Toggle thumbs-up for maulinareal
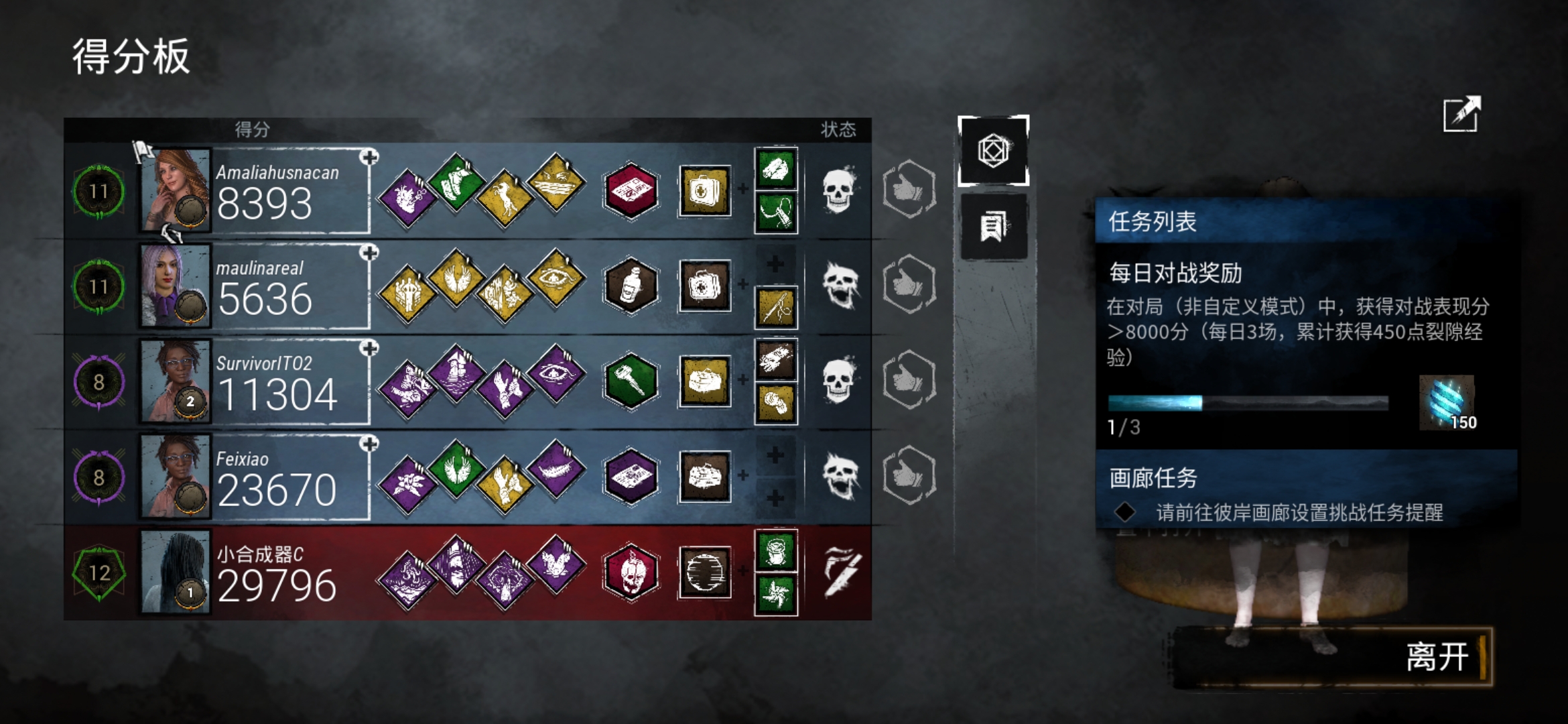Viewport: 1568px width, 724px height. click(909, 284)
